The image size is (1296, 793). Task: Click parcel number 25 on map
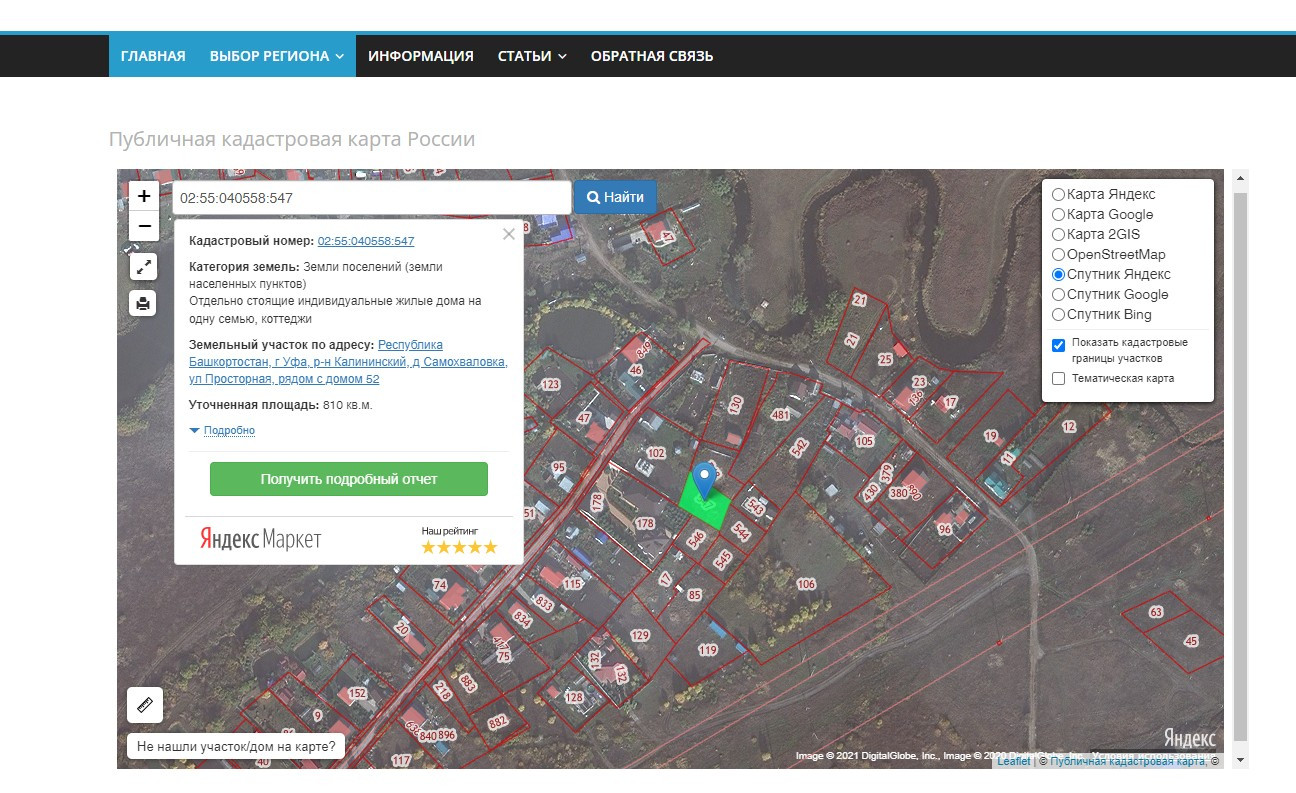click(885, 359)
